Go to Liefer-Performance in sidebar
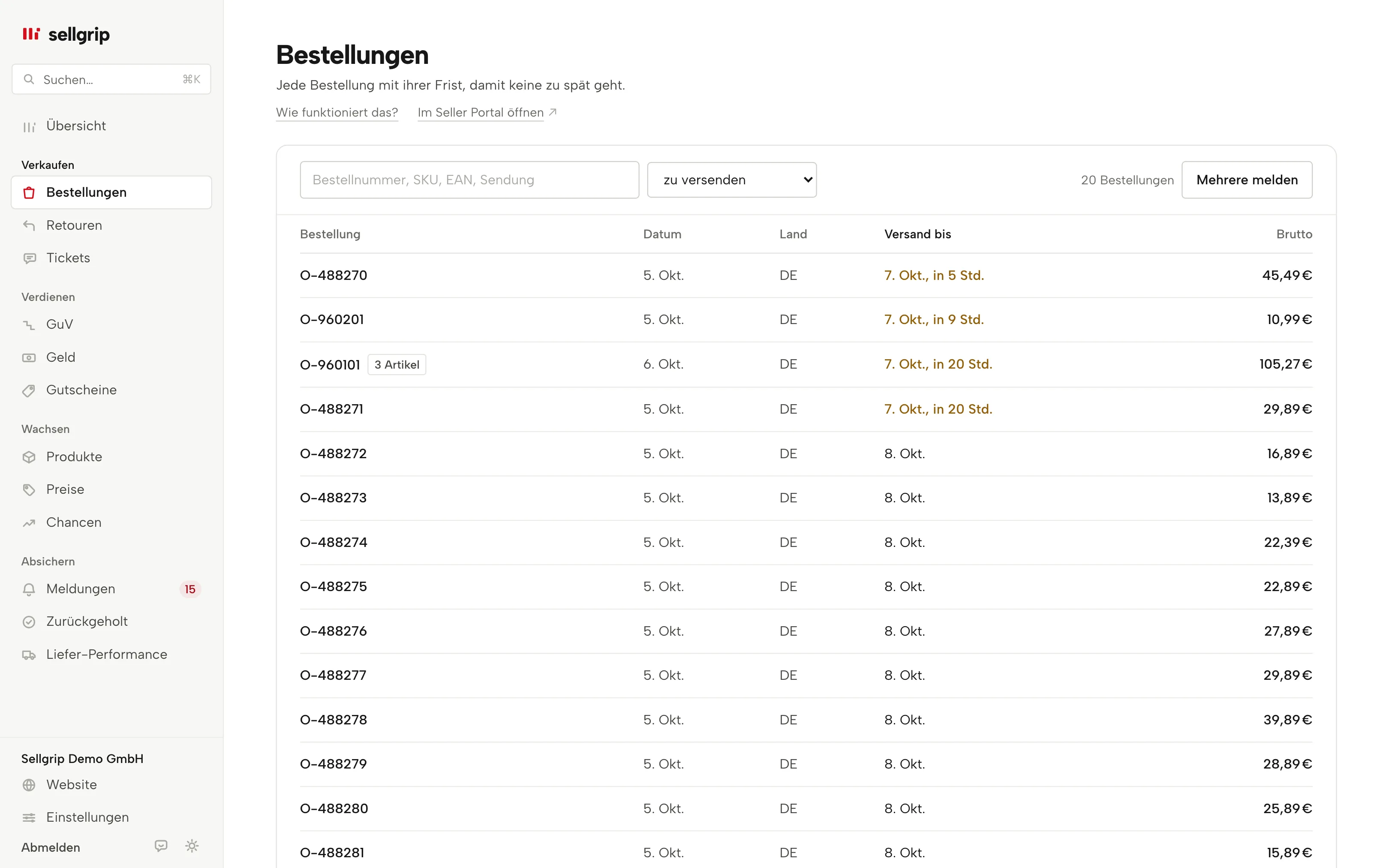Viewport: 1389px width, 868px height. coord(111,655)
